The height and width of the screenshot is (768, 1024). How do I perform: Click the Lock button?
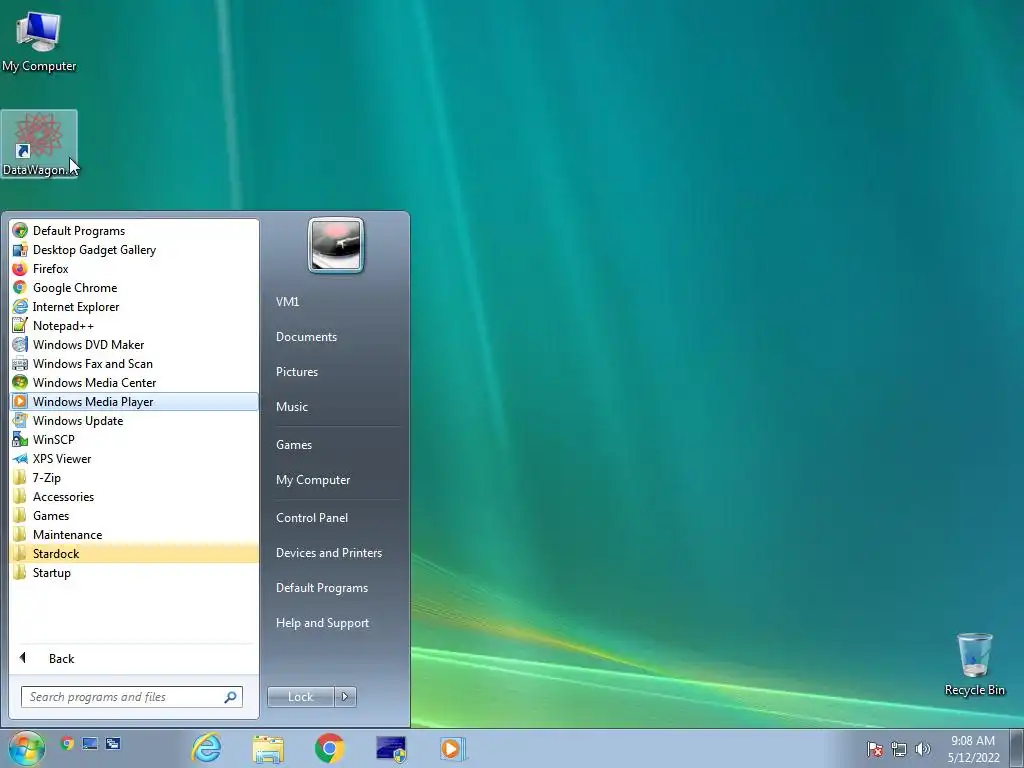tap(300, 697)
